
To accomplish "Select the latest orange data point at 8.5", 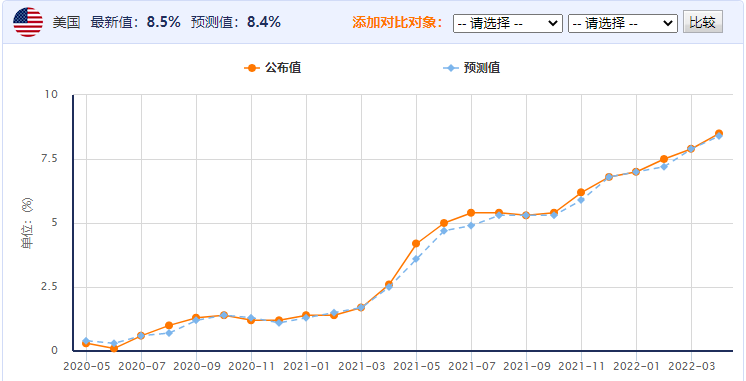I will [718, 134].
